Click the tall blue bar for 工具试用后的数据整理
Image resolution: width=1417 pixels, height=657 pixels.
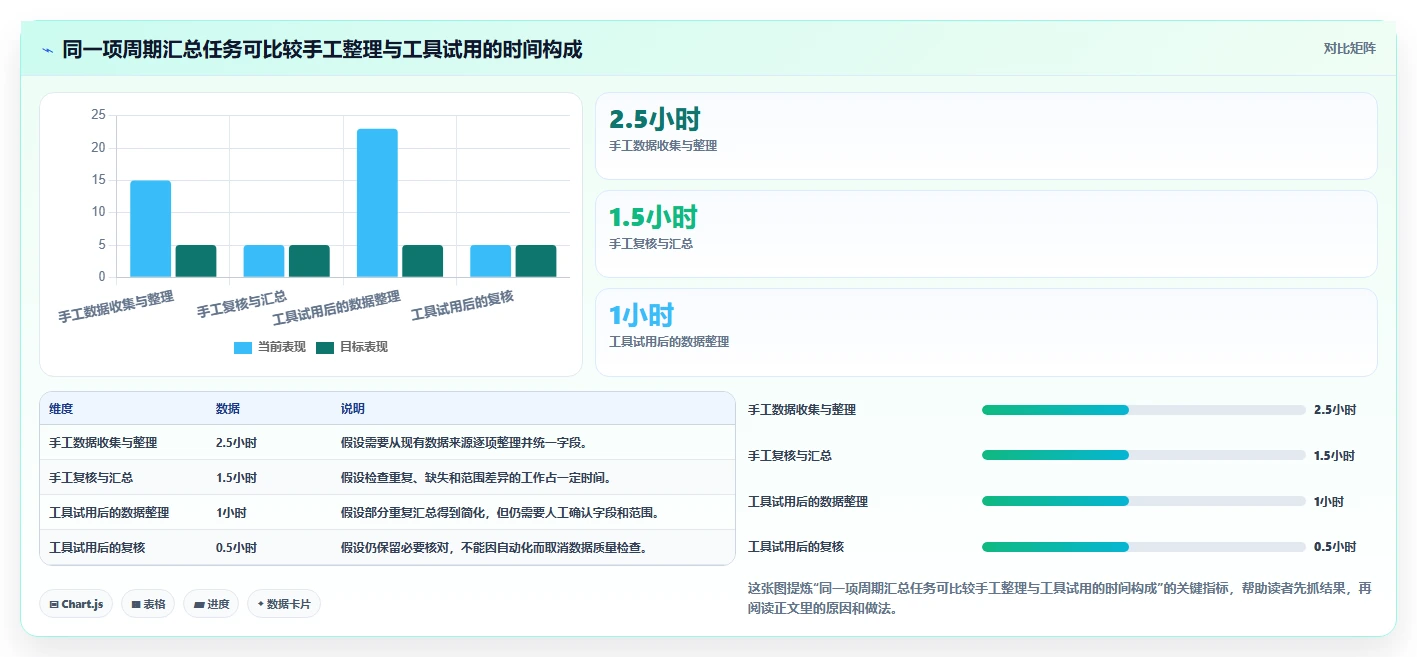(377, 203)
